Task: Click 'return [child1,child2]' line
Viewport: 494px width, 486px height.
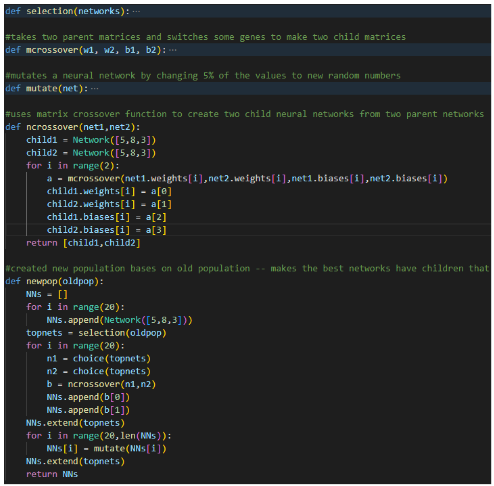Action: [83, 243]
